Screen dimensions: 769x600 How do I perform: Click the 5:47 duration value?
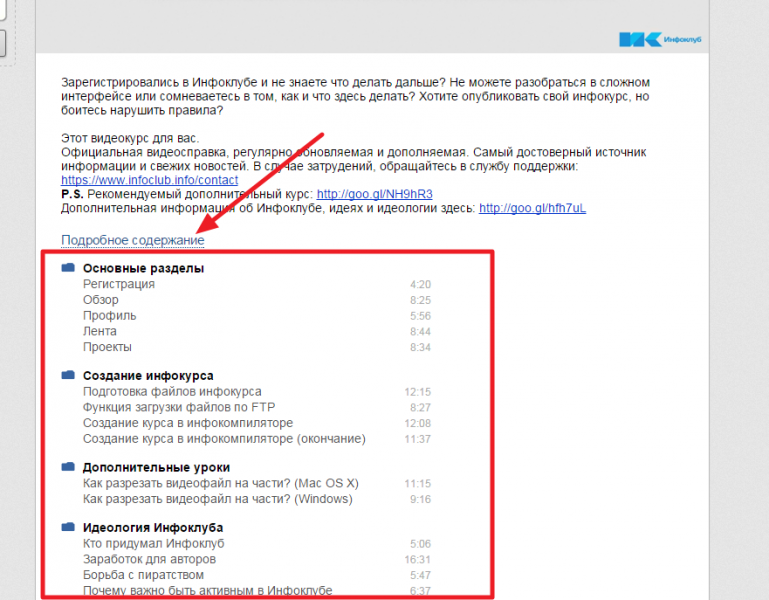click(x=420, y=575)
